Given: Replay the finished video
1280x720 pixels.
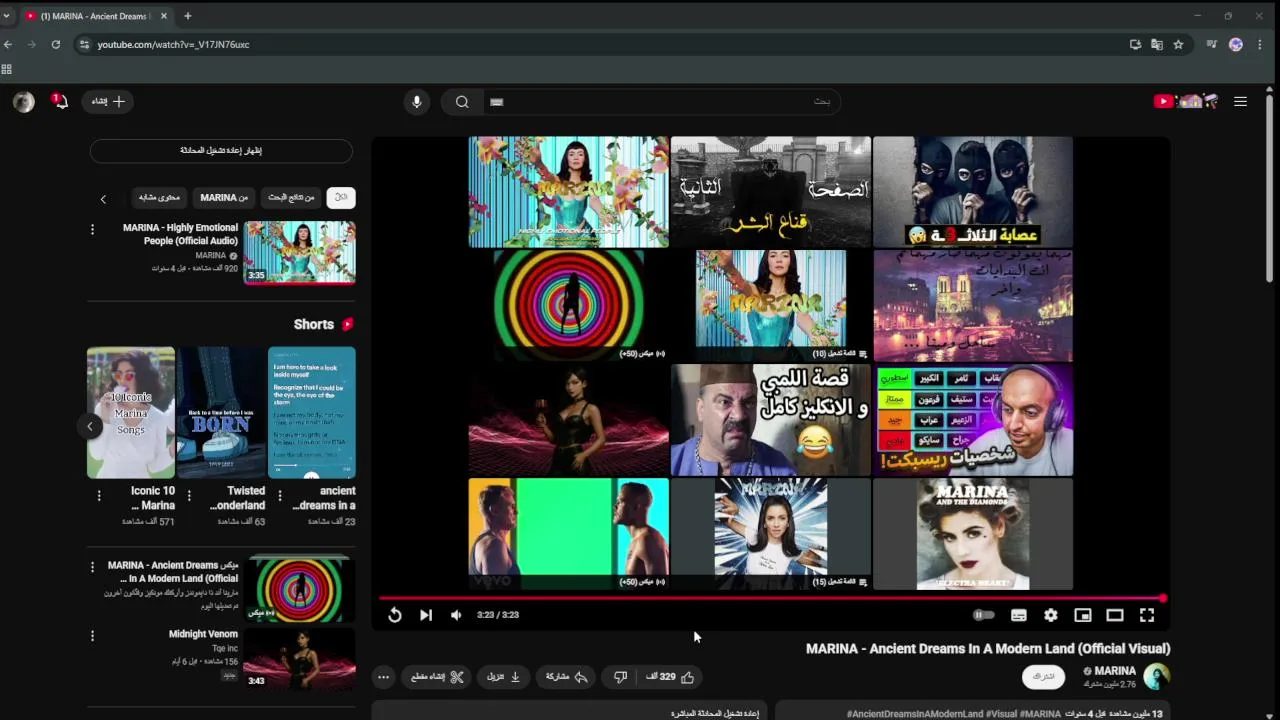Looking at the screenshot, I should coord(395,615).
